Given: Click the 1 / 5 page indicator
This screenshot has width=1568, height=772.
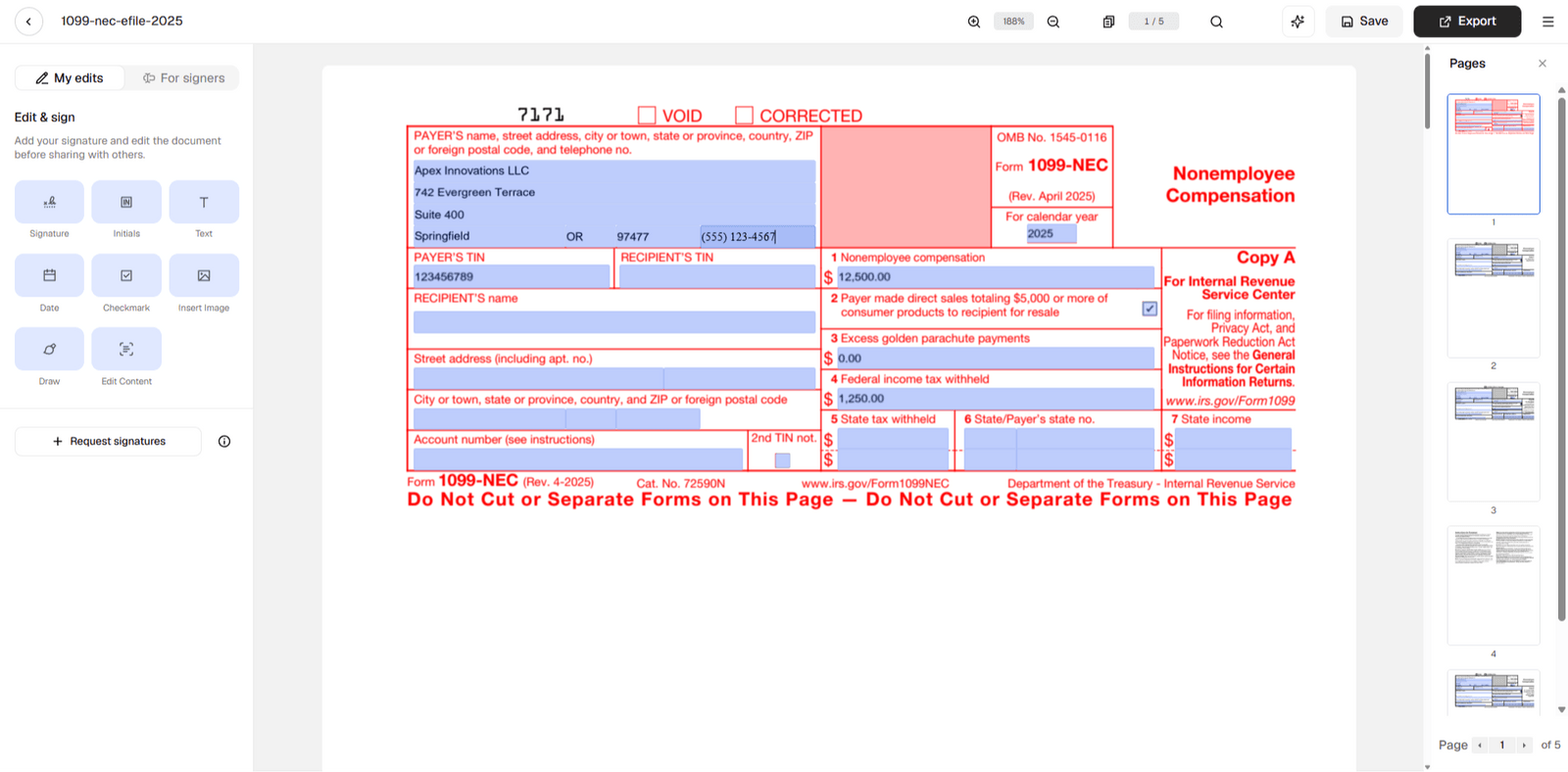Looking at the screenshot, I should click(x=1153, y=22).
